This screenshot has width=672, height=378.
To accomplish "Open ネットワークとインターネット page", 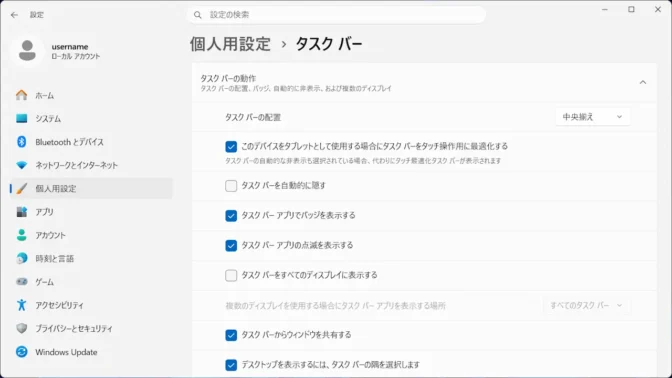I will (x=91, y=165).
